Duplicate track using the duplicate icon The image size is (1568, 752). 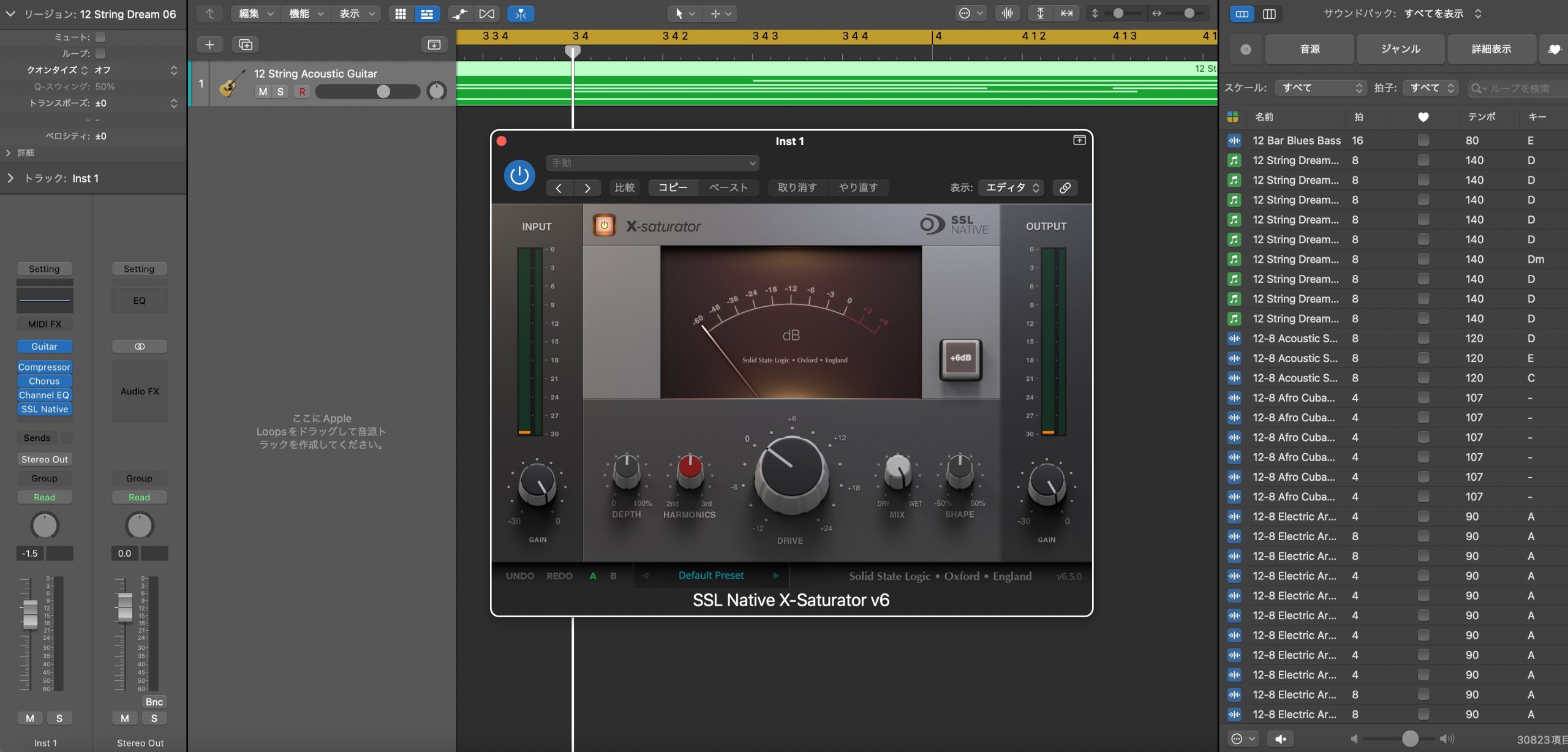point(246,45)
